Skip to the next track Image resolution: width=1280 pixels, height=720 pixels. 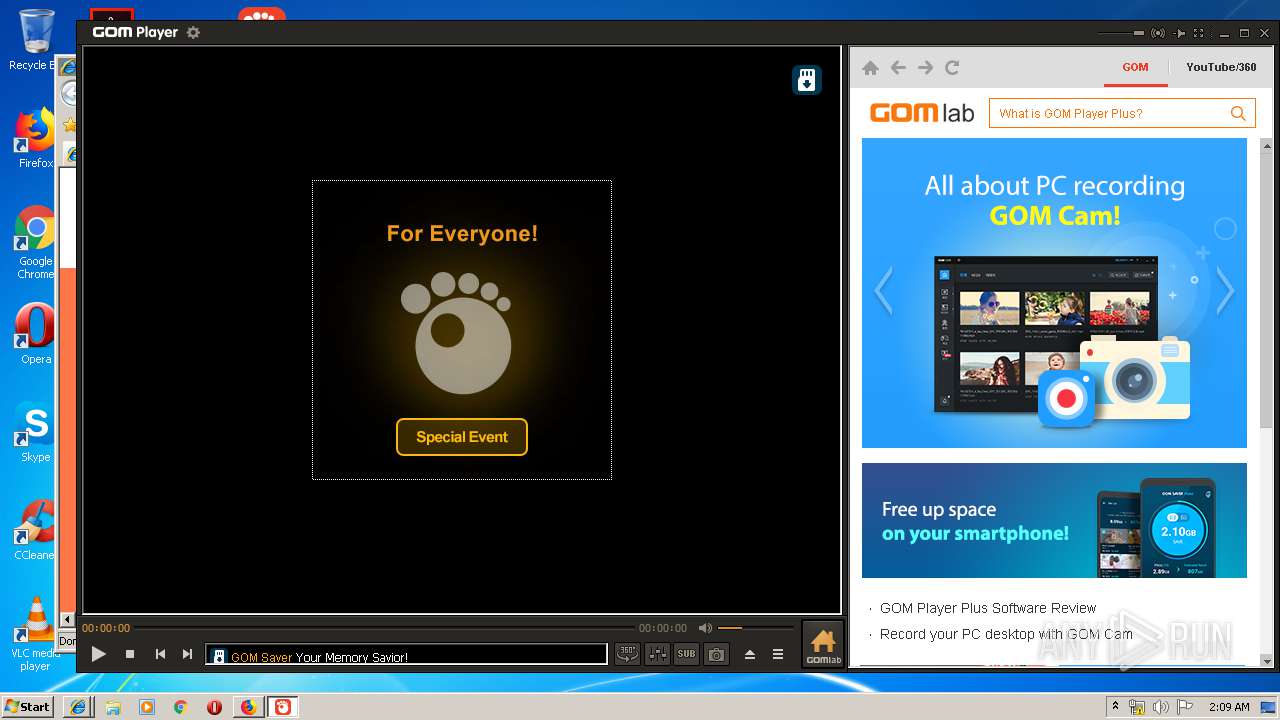(x=187, y=654)
